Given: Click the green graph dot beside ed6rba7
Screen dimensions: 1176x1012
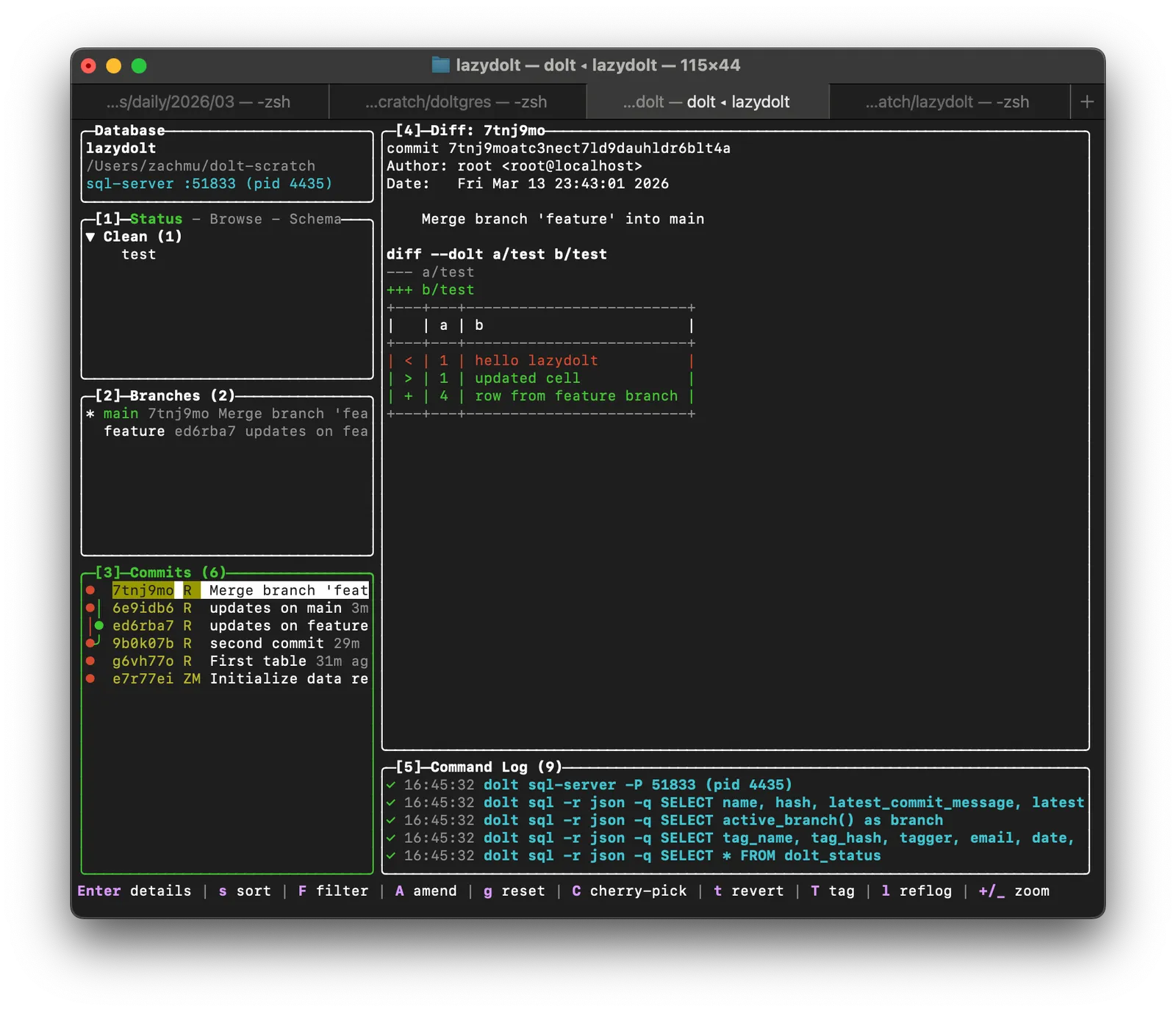Looking at the screenshot, I should pyautogui.click(x=99, y=625).
